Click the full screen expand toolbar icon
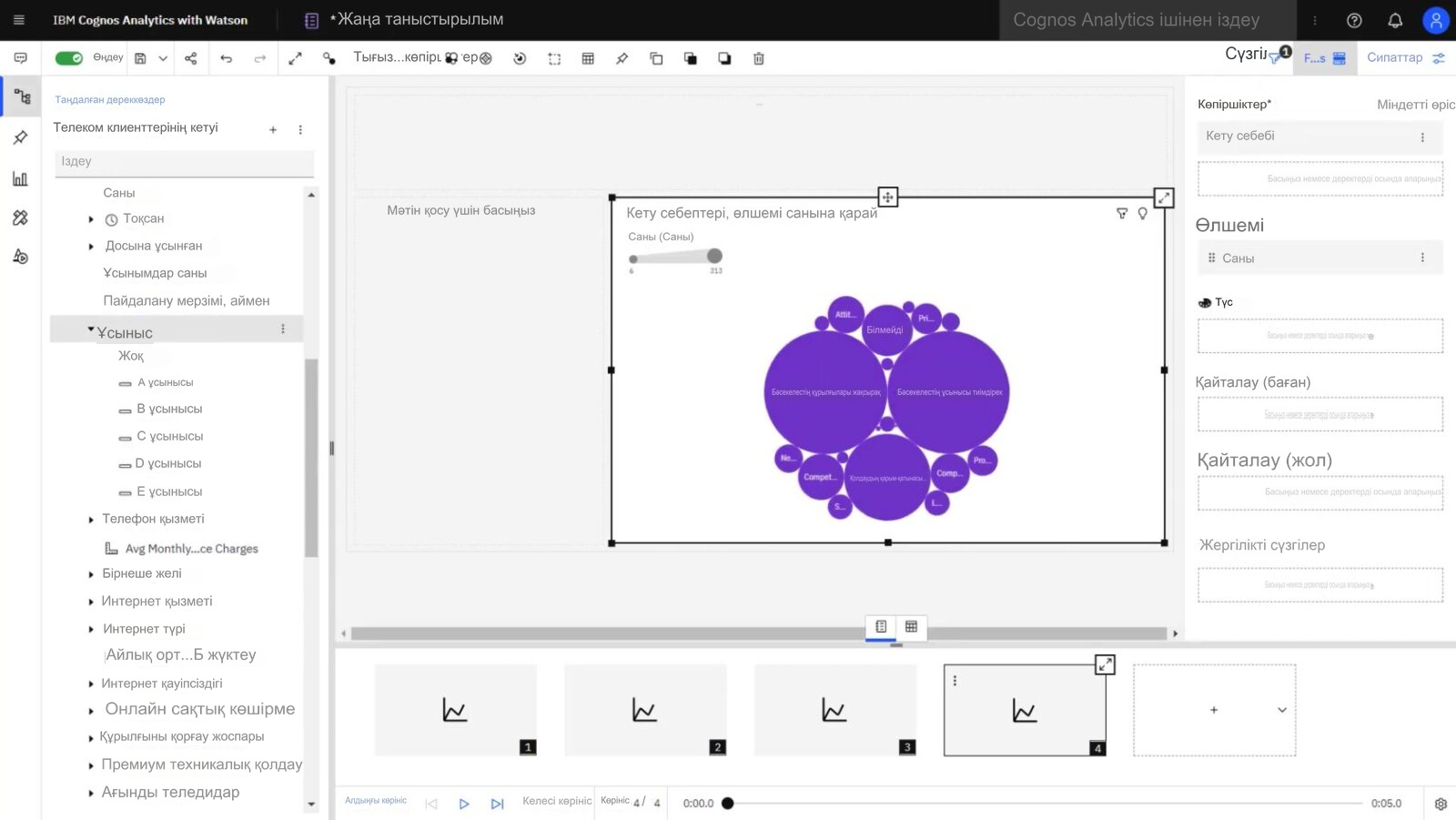Screen dimensions: 1456x820 pyautogui.click(x=295, y=58)
